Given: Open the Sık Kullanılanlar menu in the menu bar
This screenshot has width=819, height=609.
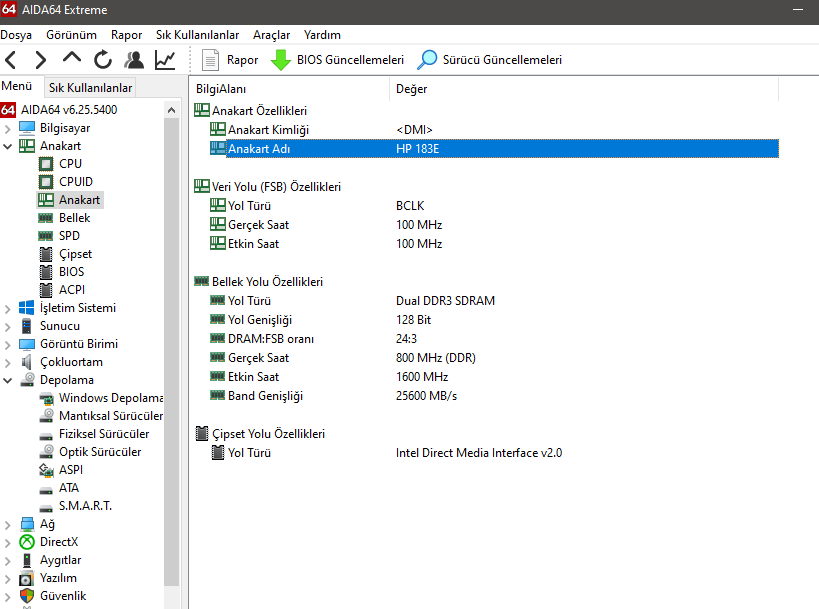Looking at the screenshot, I should point(197,35).
